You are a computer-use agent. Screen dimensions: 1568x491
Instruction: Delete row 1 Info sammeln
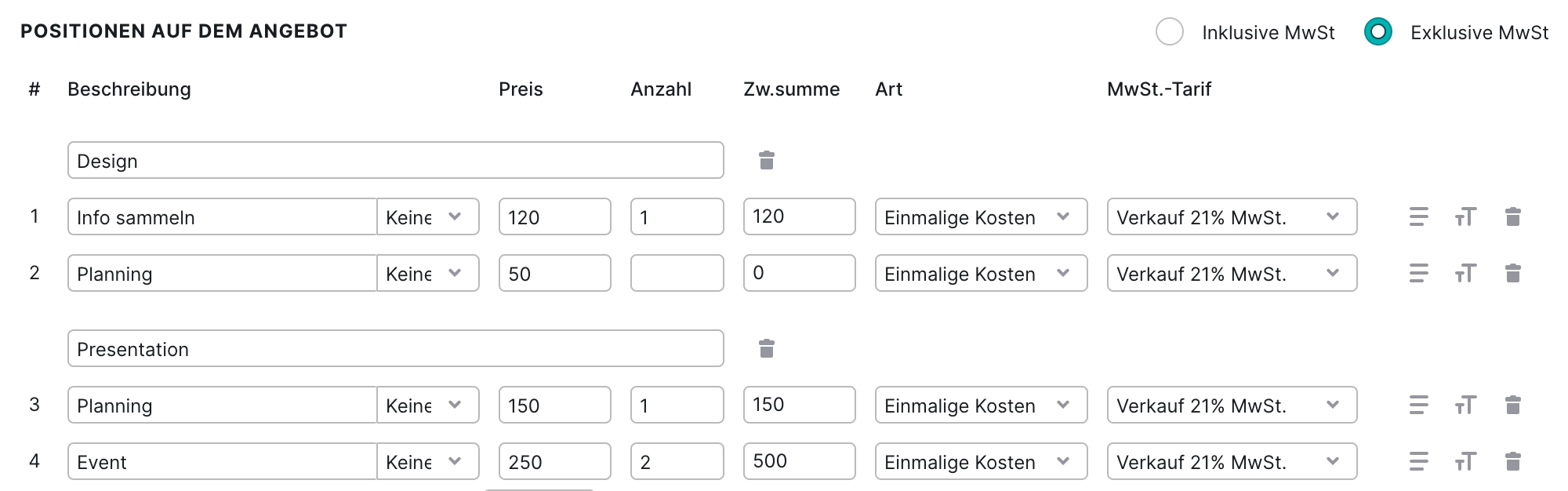click(x=1513, y=216)
